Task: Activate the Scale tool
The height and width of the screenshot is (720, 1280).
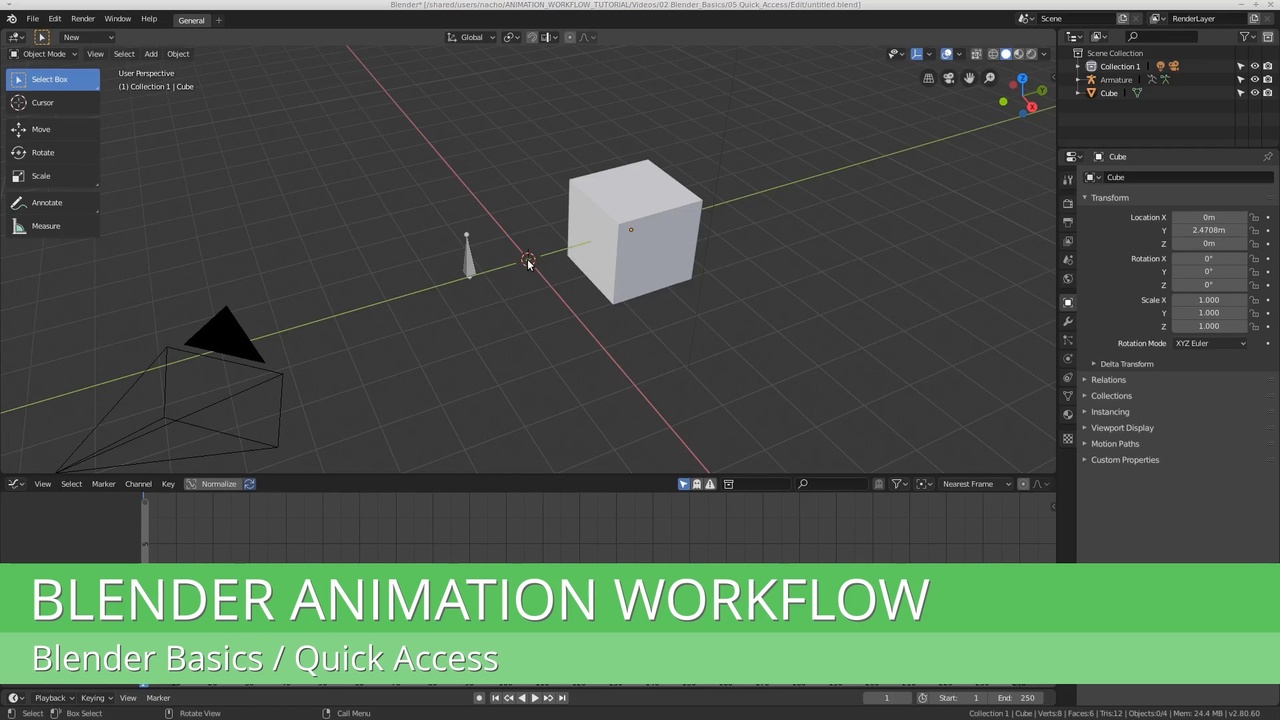Action: tap(52, 176)
